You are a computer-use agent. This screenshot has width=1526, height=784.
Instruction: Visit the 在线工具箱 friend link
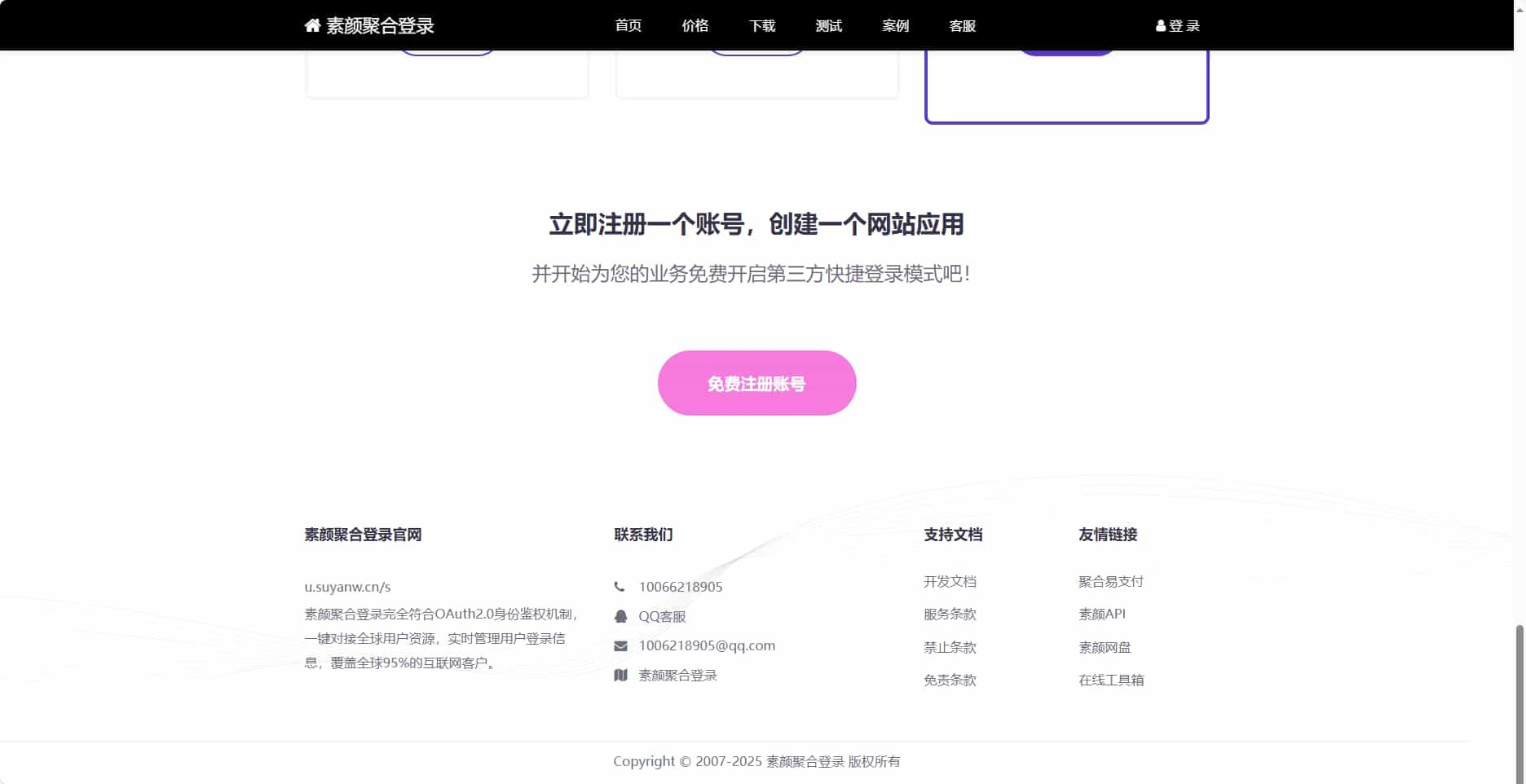pyautogui.click(x=1111, y=680)
